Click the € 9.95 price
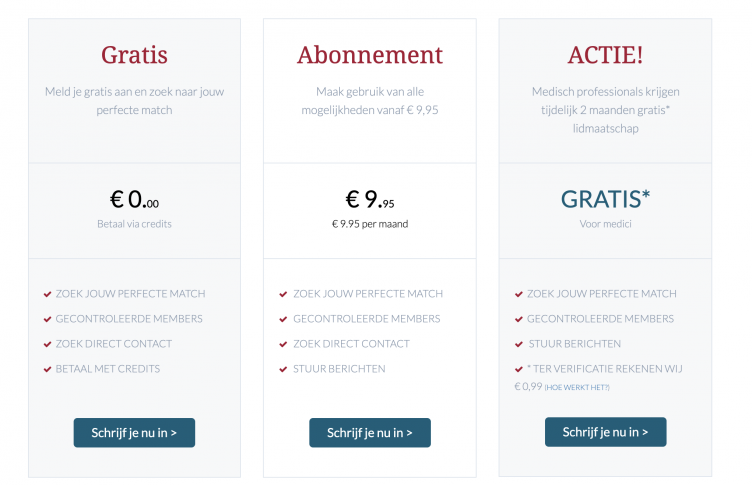The height and width of the screenshot is (485, 752). coord(370,200)
